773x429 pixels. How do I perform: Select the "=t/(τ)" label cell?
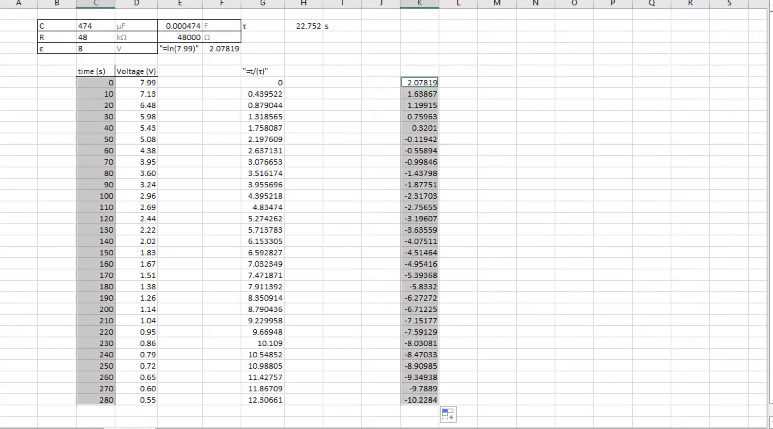click(262, 71)
